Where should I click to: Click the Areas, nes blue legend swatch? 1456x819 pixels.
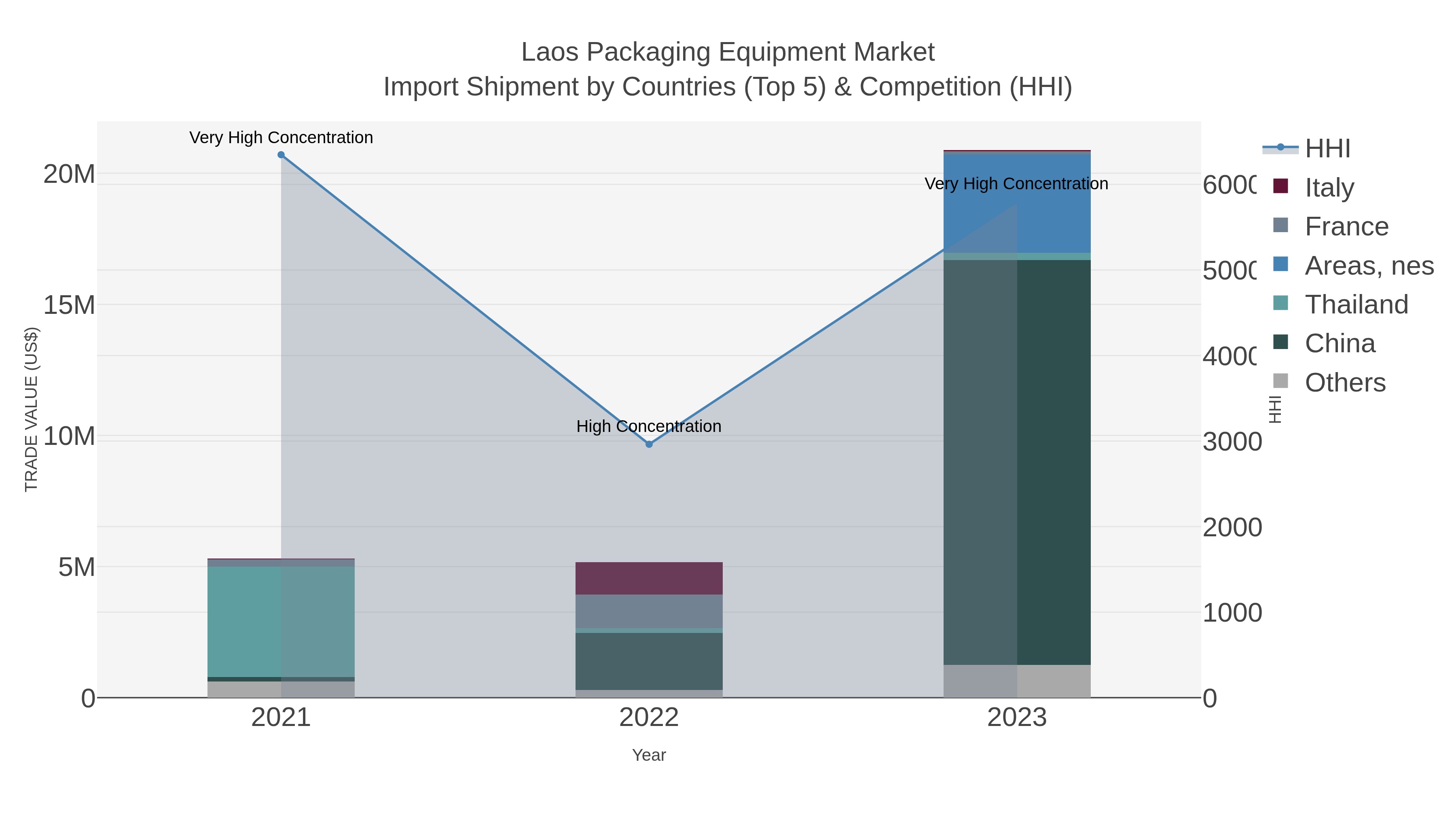1281,264
